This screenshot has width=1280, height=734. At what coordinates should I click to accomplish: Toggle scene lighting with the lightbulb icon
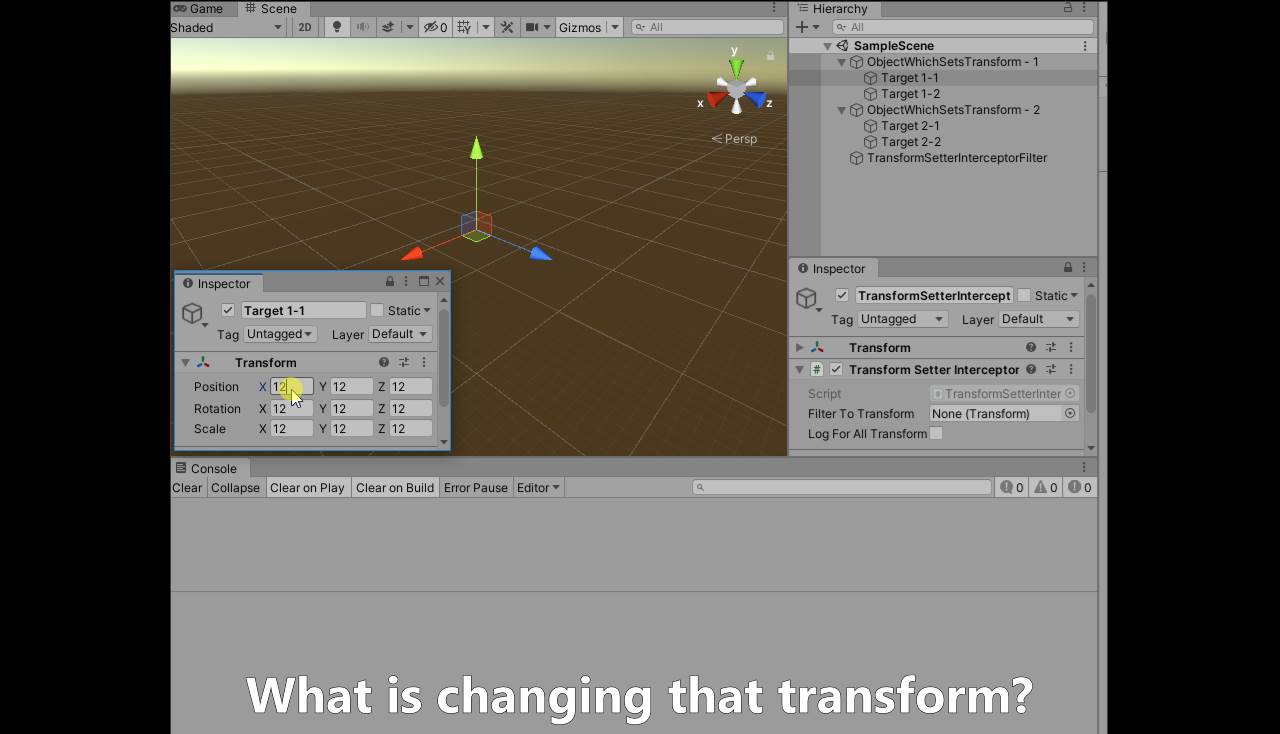[x=336, y=27]
